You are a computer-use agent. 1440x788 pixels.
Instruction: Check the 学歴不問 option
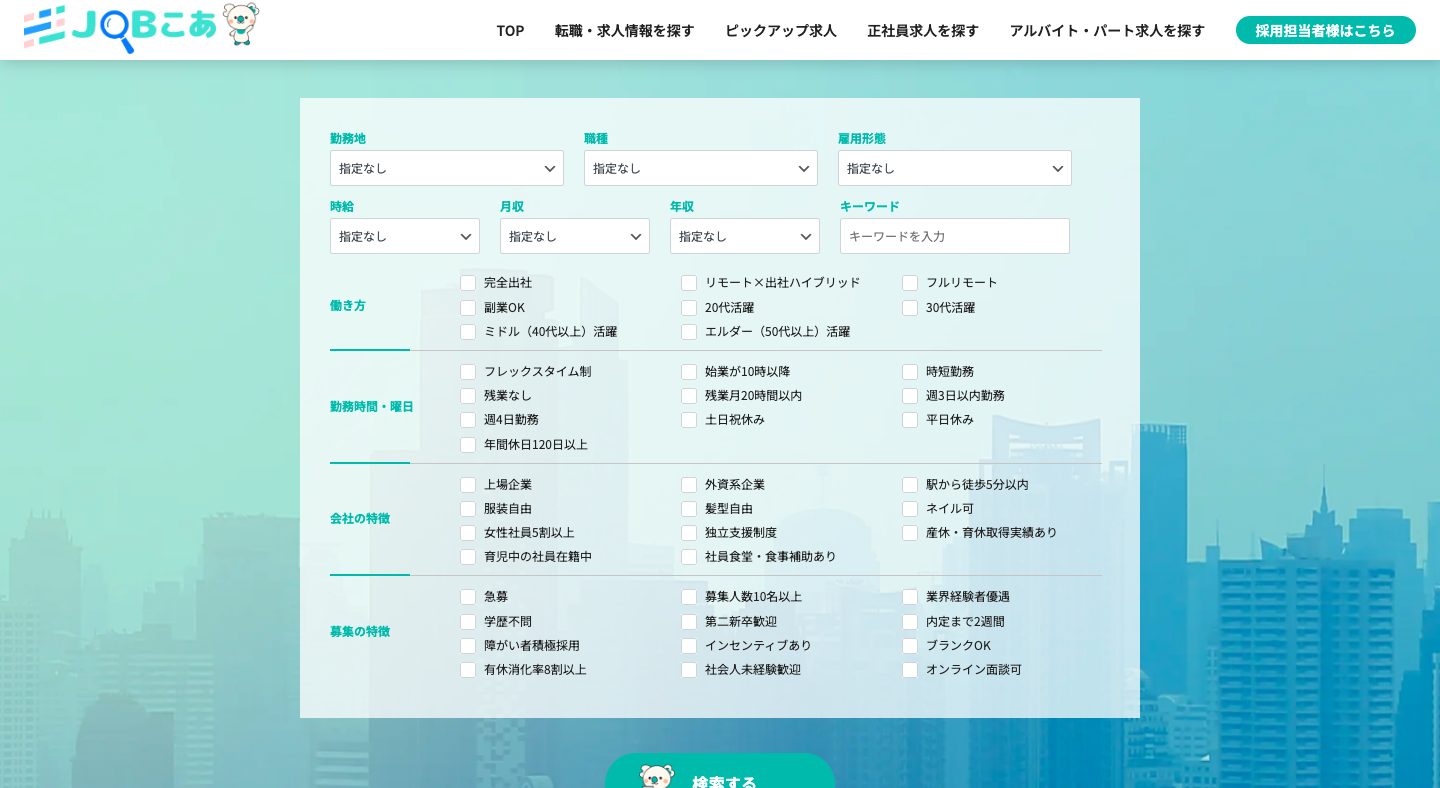coord(468,622)
